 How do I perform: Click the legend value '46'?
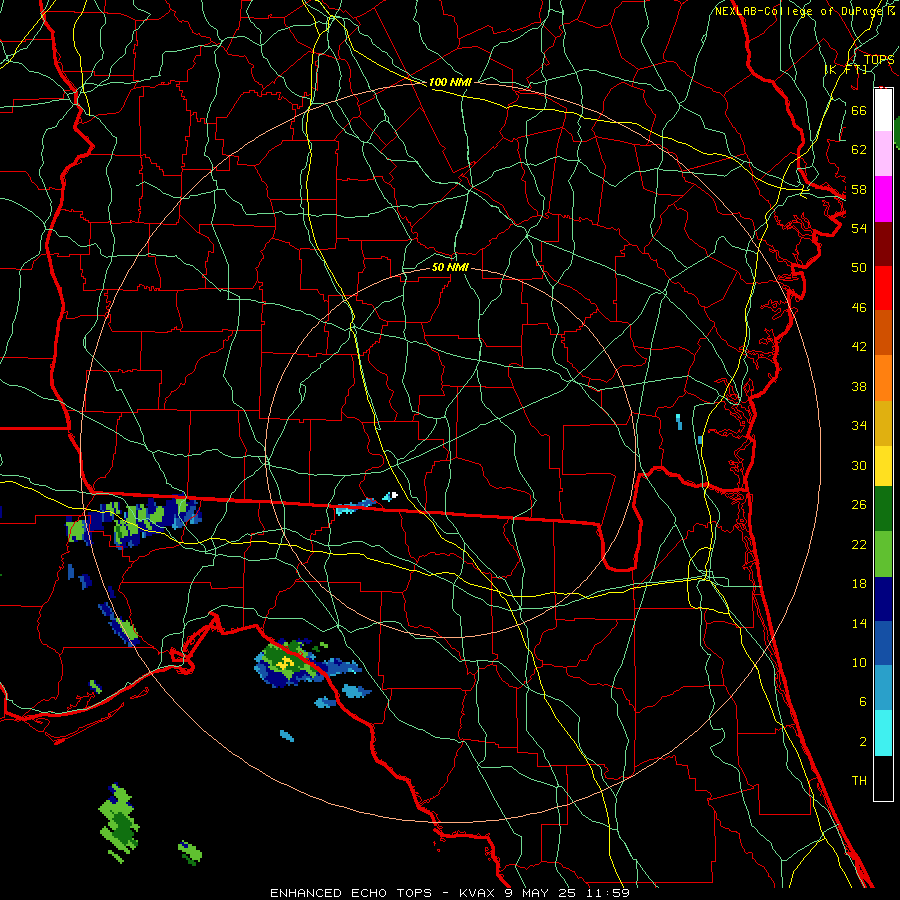(859, 307)
